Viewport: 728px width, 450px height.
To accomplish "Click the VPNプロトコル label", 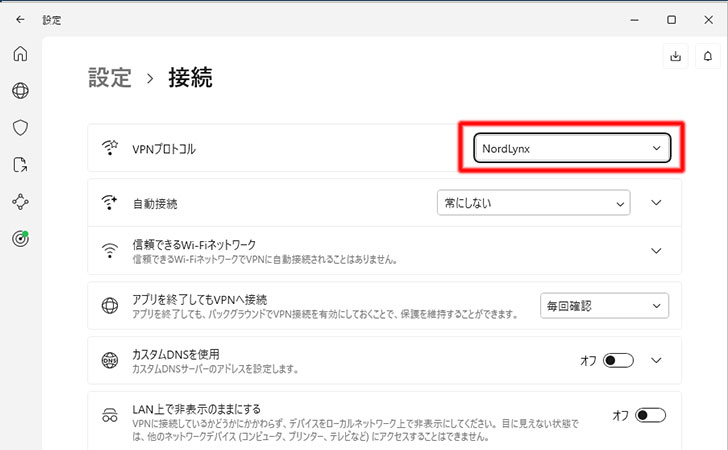I will pyautogui.click(x=164, y=149).
